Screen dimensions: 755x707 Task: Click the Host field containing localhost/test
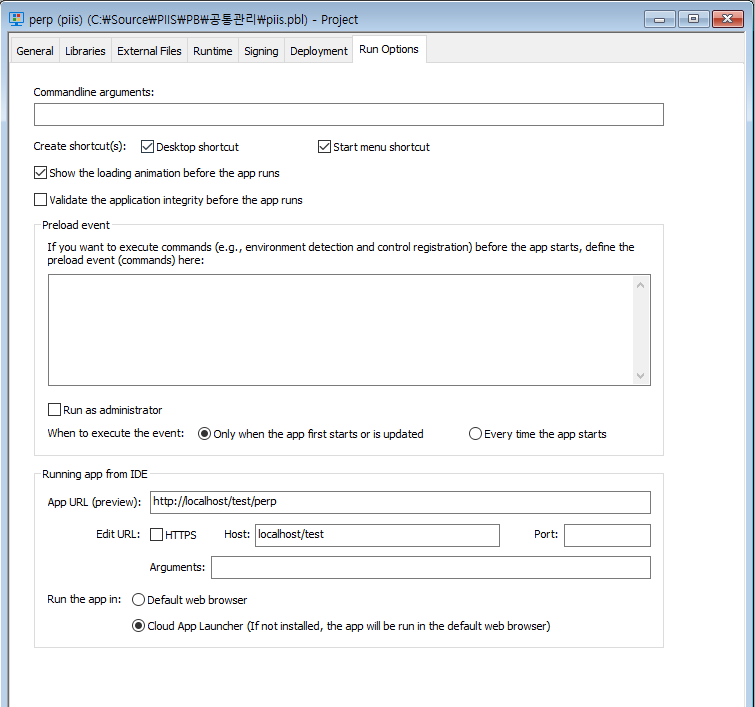(x=377, y=535)
